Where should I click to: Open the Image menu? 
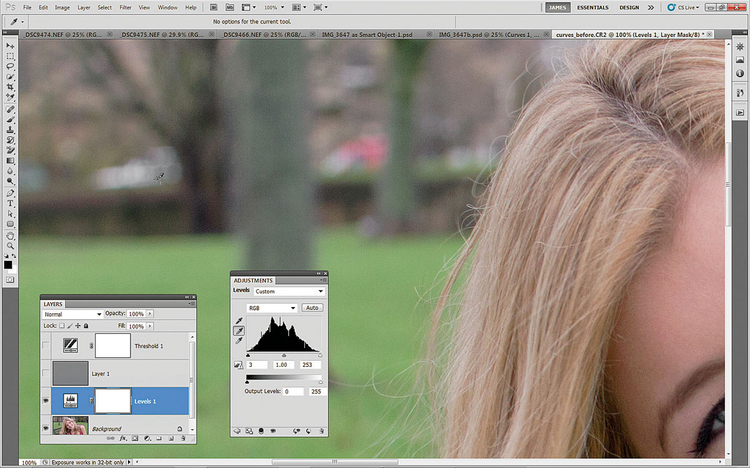click(62, 8)
